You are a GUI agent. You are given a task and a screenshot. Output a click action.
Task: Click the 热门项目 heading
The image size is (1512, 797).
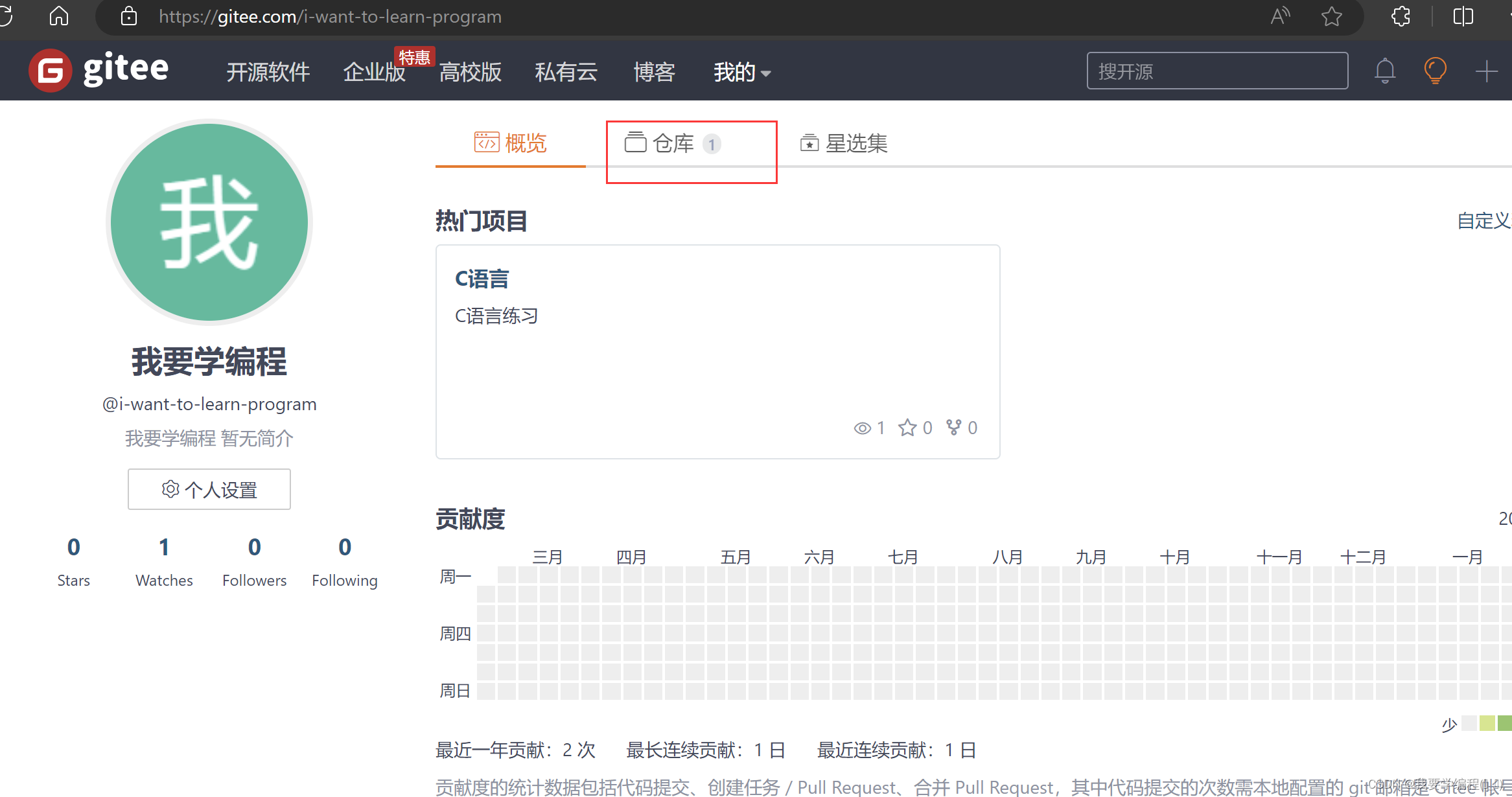[482, 221]
